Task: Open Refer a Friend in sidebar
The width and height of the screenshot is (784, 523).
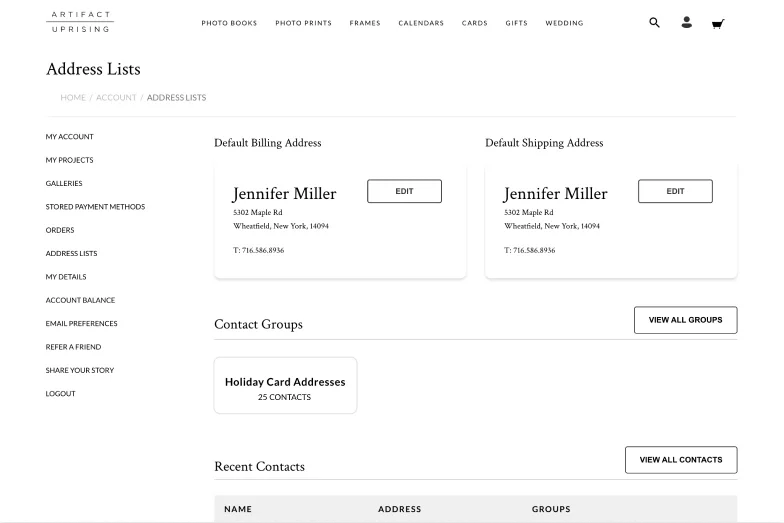Action: (74, 347)
